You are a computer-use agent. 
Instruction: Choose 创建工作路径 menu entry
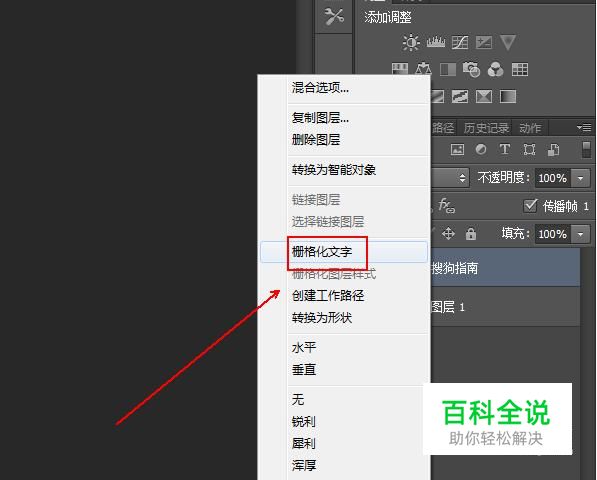click(x=344, y=296)
